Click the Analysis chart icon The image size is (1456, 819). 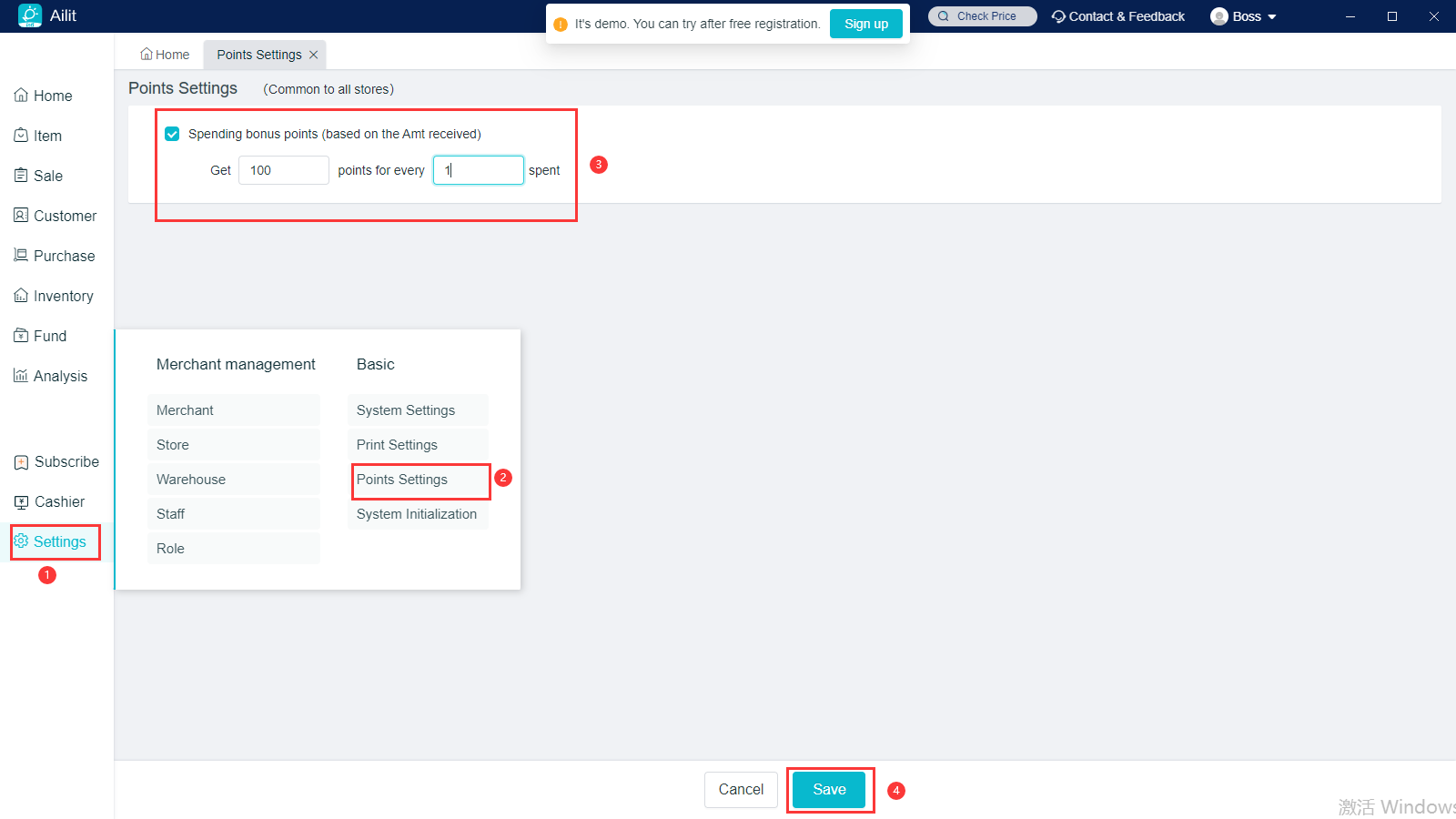pyautogui.click(x=21, y=376)
